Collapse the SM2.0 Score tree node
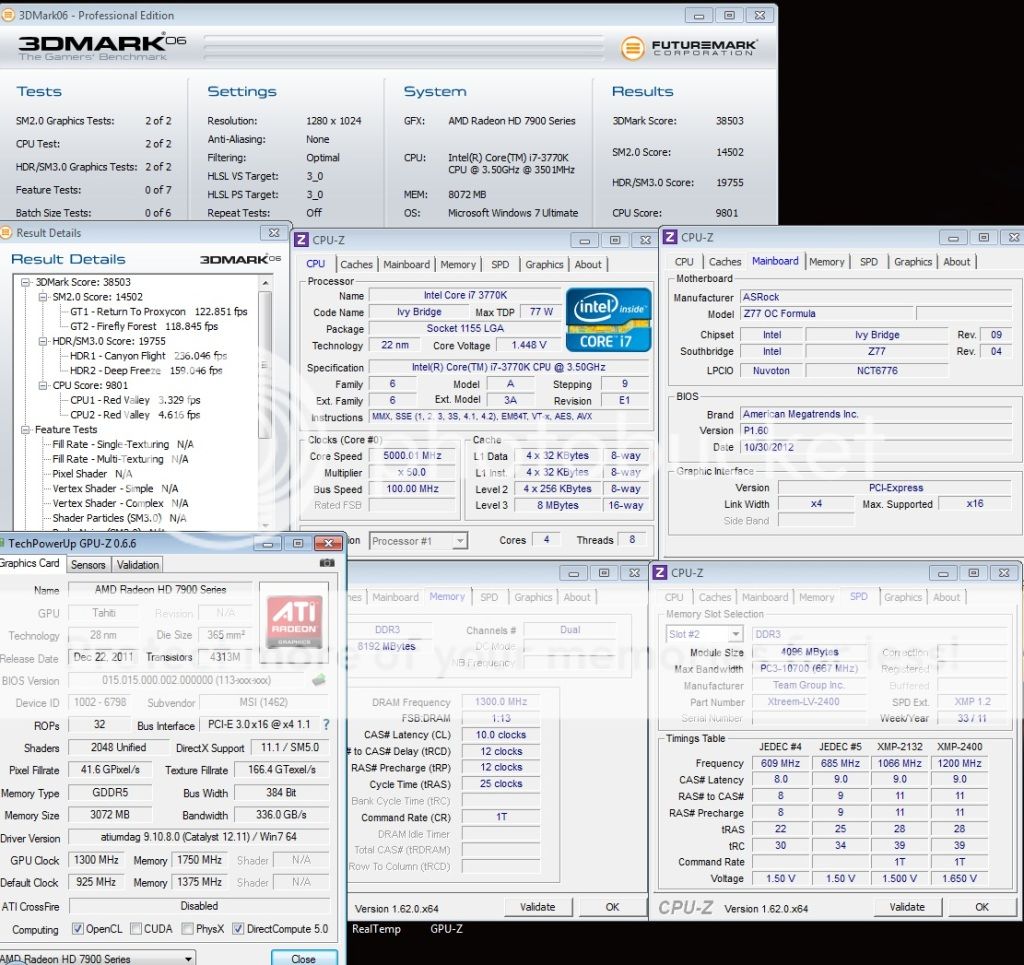The image size is (1024, 965). tap(43, 297)
